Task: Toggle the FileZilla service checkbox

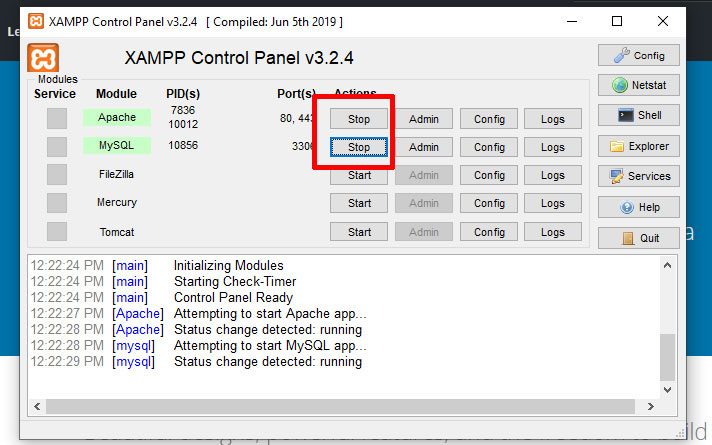Action: coord(57,175)
